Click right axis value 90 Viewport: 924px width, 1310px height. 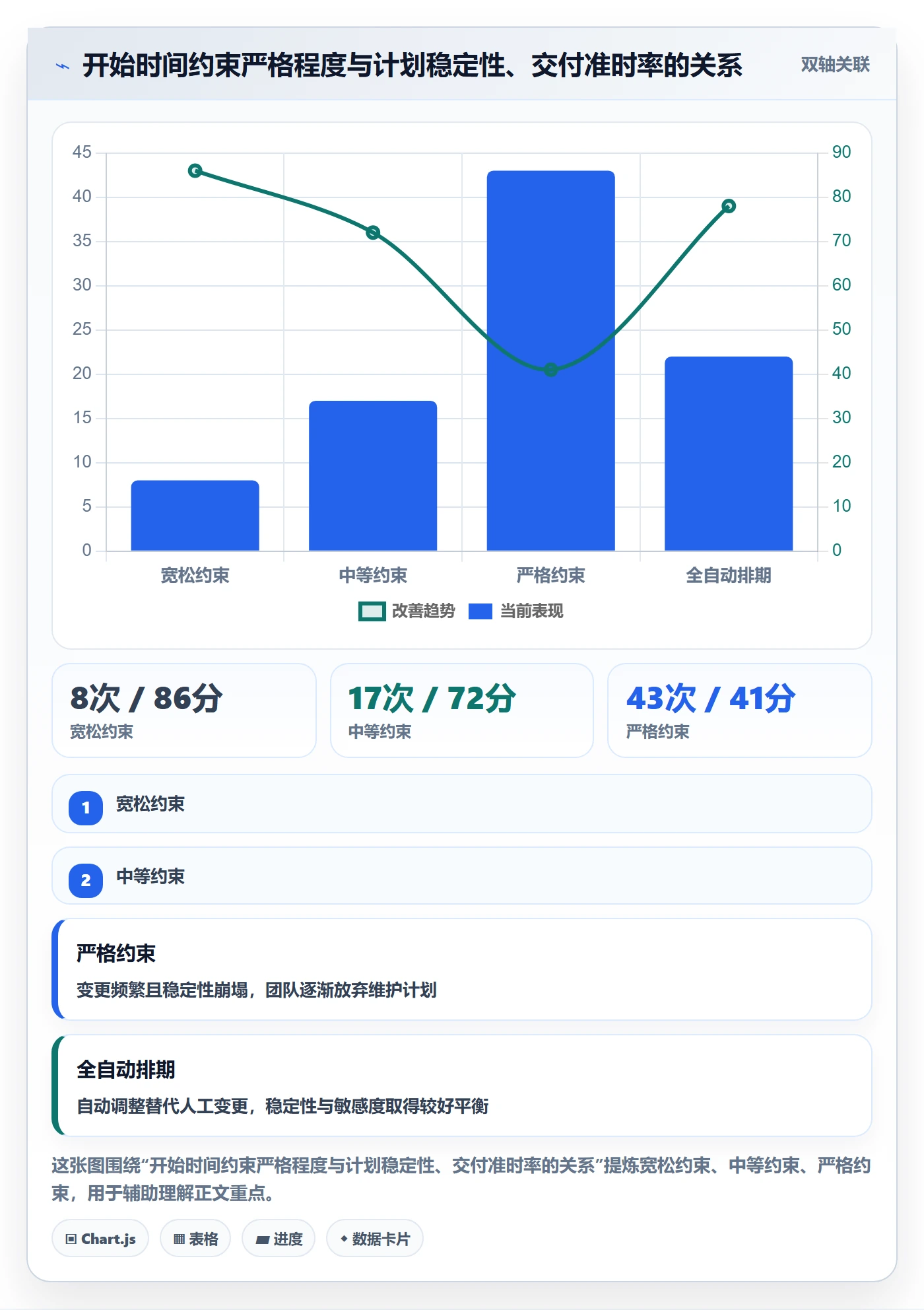(x=841, y=153)
